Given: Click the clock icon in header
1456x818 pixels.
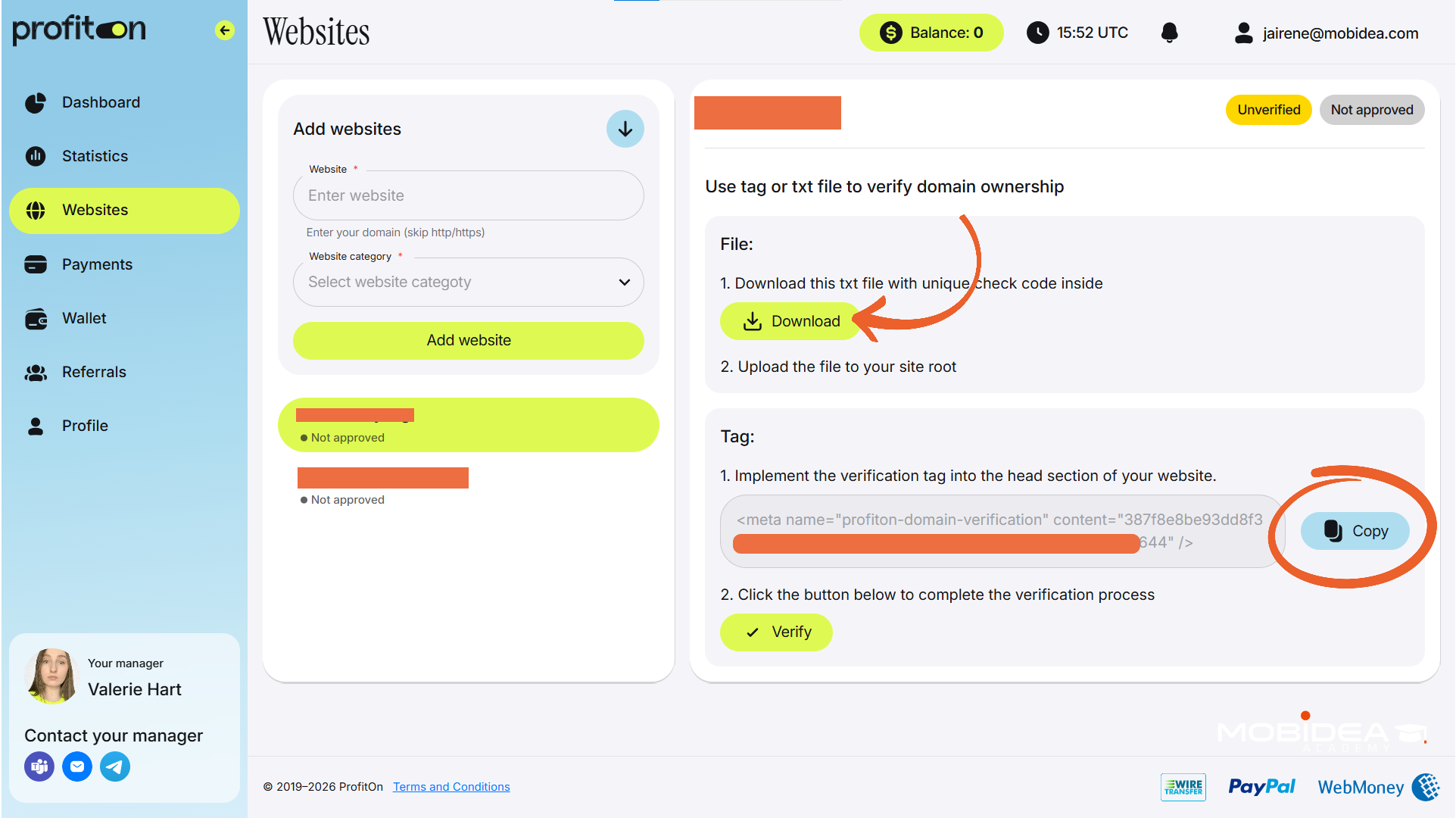Looking at the screenshot, I should pos(1037,33).
